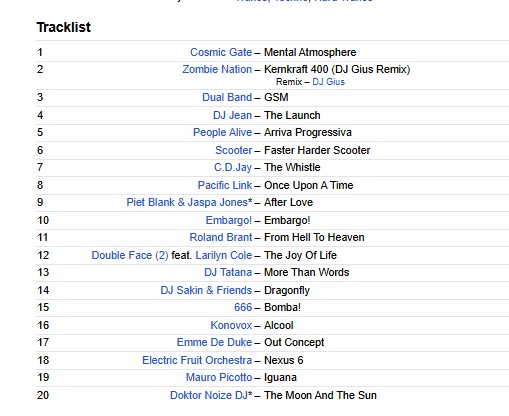Viewport: 509px width, 416px height.
Task: Click the Mauro Picotto artist link
Action: point(219,377)
